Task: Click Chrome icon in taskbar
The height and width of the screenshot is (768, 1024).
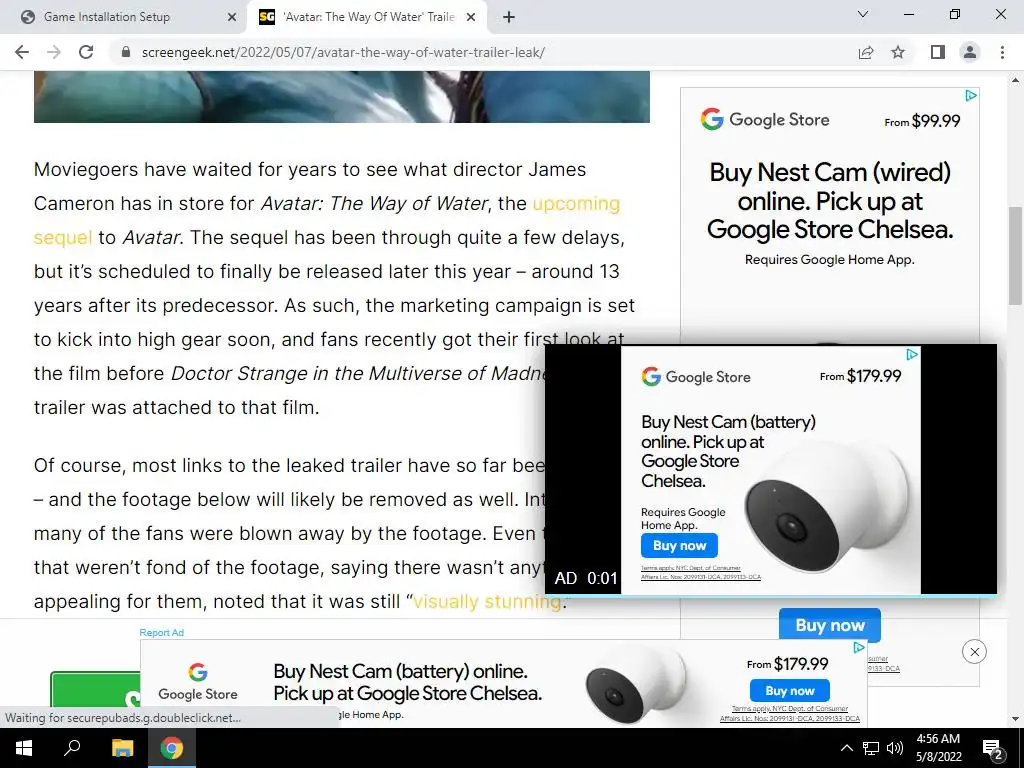Action: tap(172, 748)
